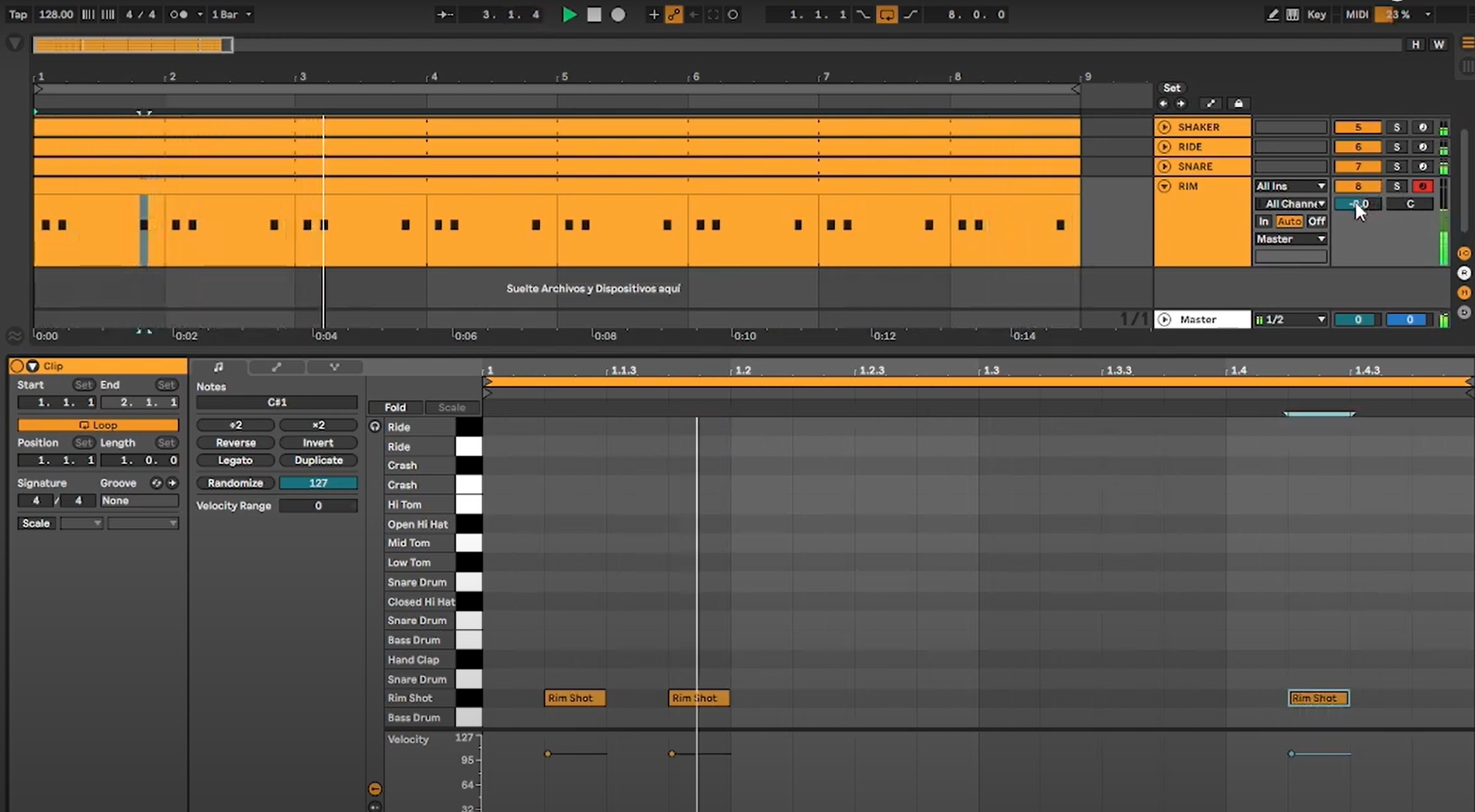Click the draw mode pencil icon
Screen dimensions: 1475x812
1272,15
